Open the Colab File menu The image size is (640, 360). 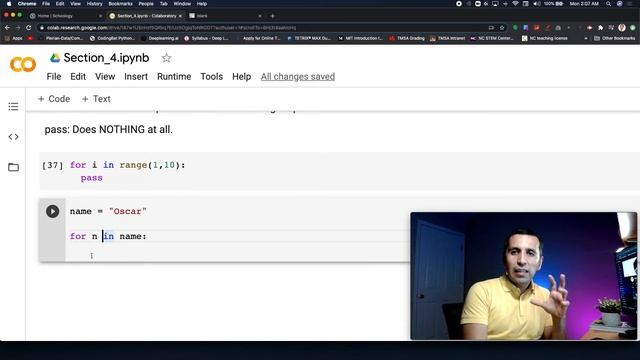54,77
